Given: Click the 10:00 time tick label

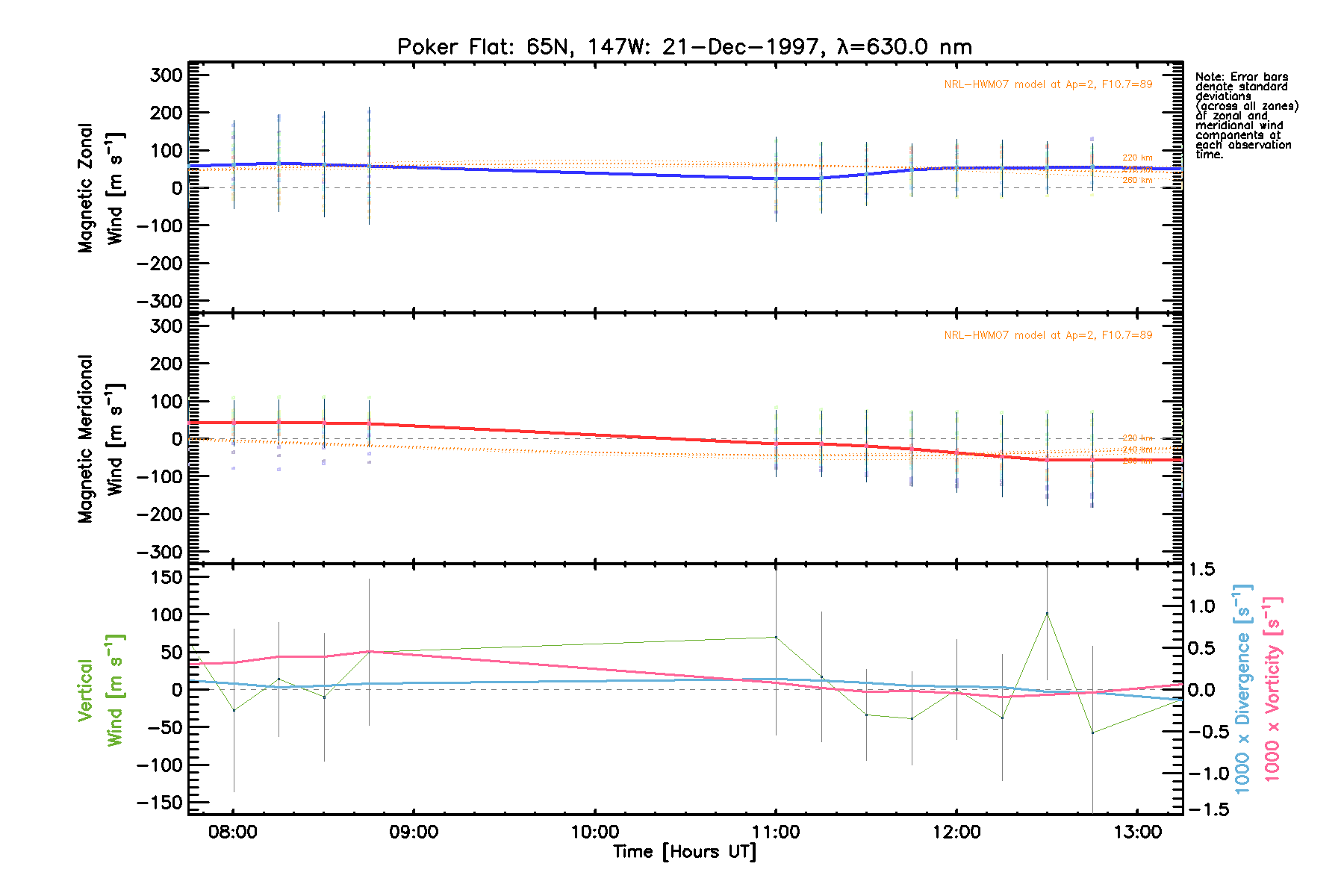Looking at the screenshot, I should (x=595, y=832).
